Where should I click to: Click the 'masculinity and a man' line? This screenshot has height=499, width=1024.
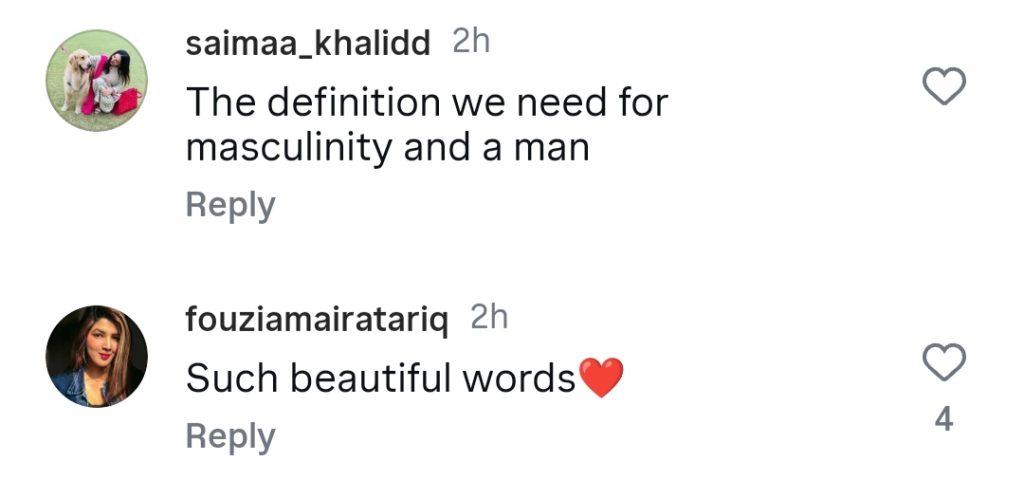[x=388, y=148]
